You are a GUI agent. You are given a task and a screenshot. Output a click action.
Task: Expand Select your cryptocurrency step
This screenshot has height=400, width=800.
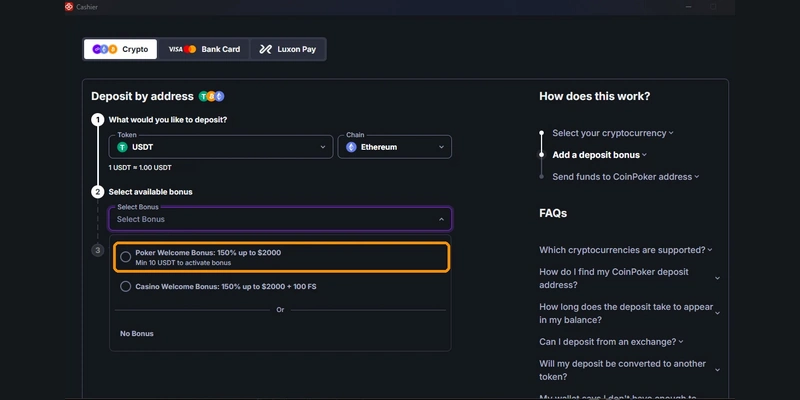pyautogui.click(x=613, y=133)
